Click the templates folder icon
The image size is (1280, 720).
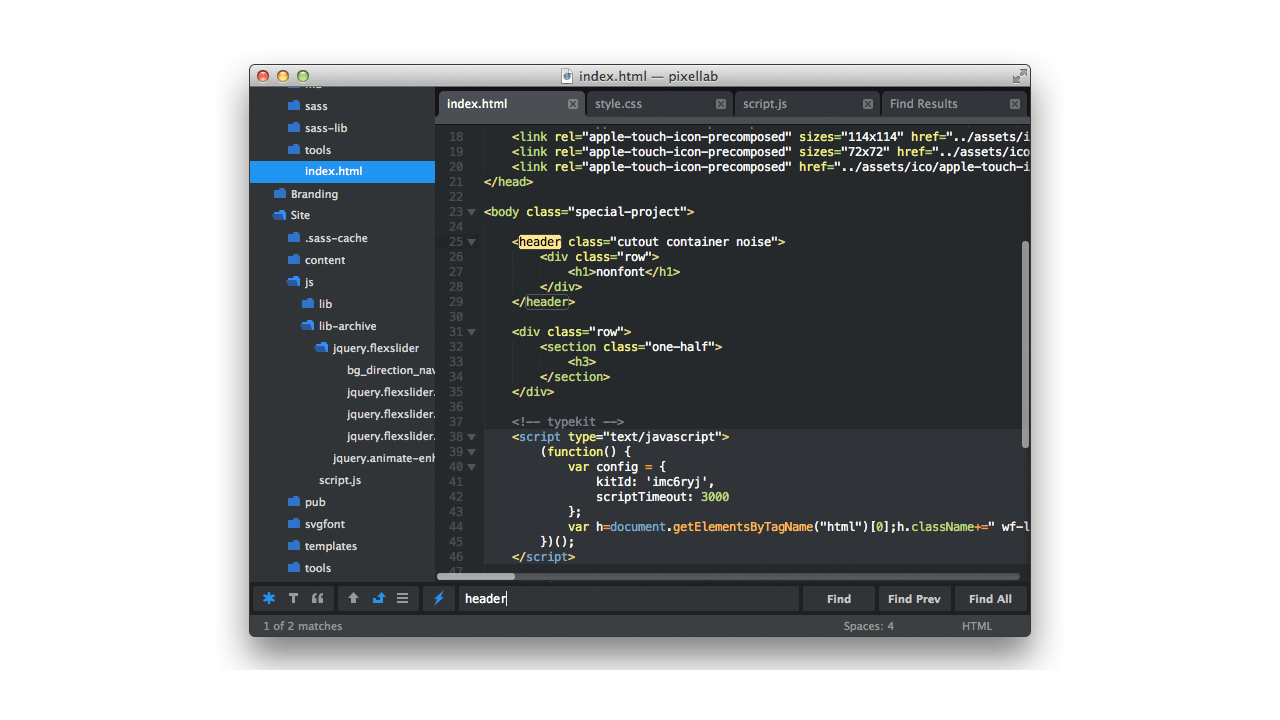[x=294, y=545]
